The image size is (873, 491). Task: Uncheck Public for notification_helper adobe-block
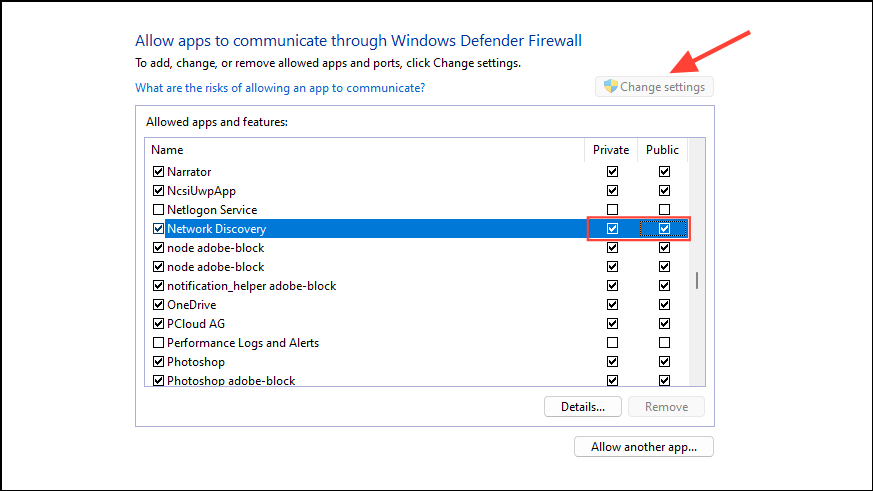click(x=664, y=286)
